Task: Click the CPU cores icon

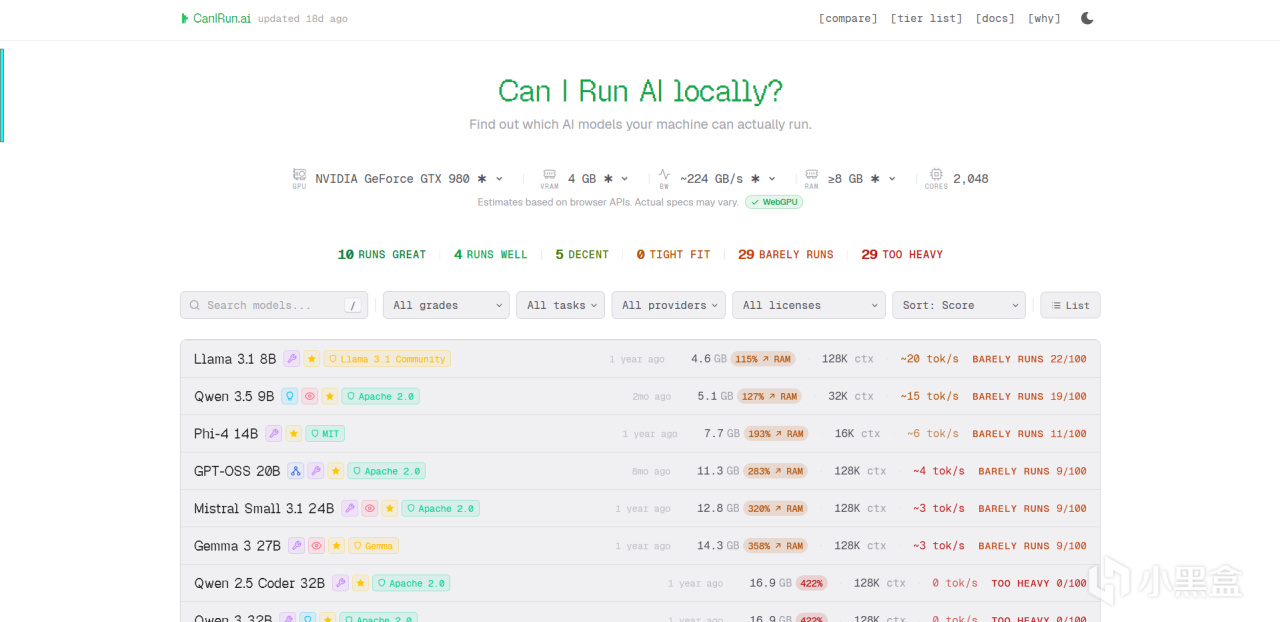Action: 936,174
